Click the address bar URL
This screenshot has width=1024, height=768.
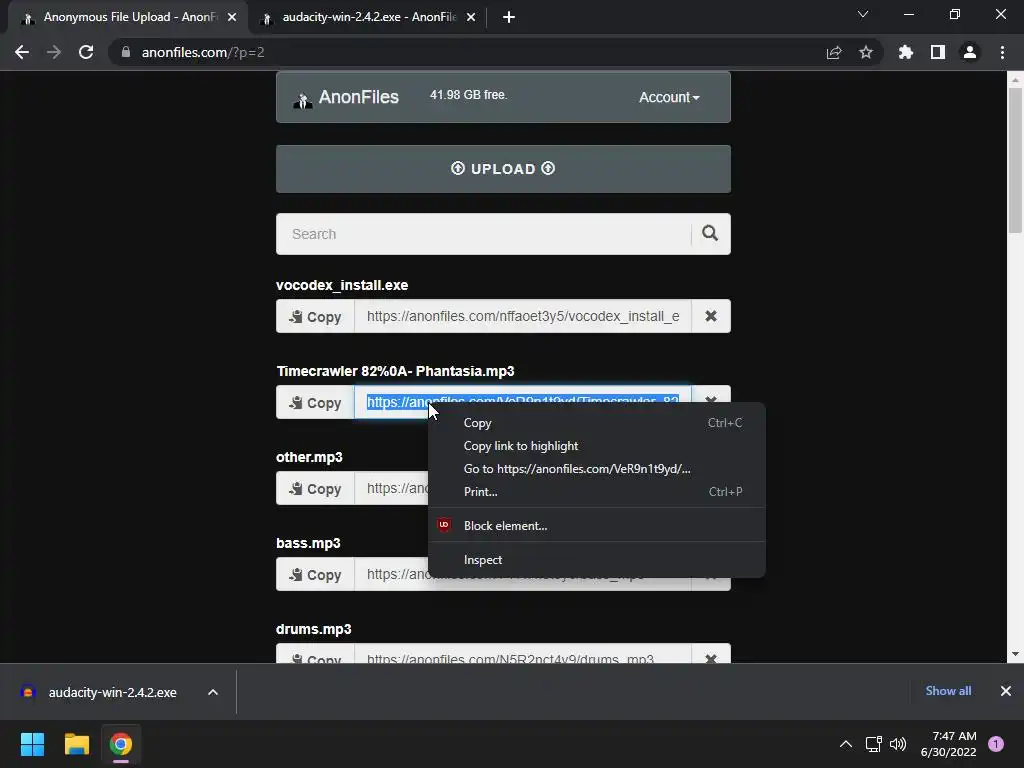pyautogui.click(x=203, y=52)
